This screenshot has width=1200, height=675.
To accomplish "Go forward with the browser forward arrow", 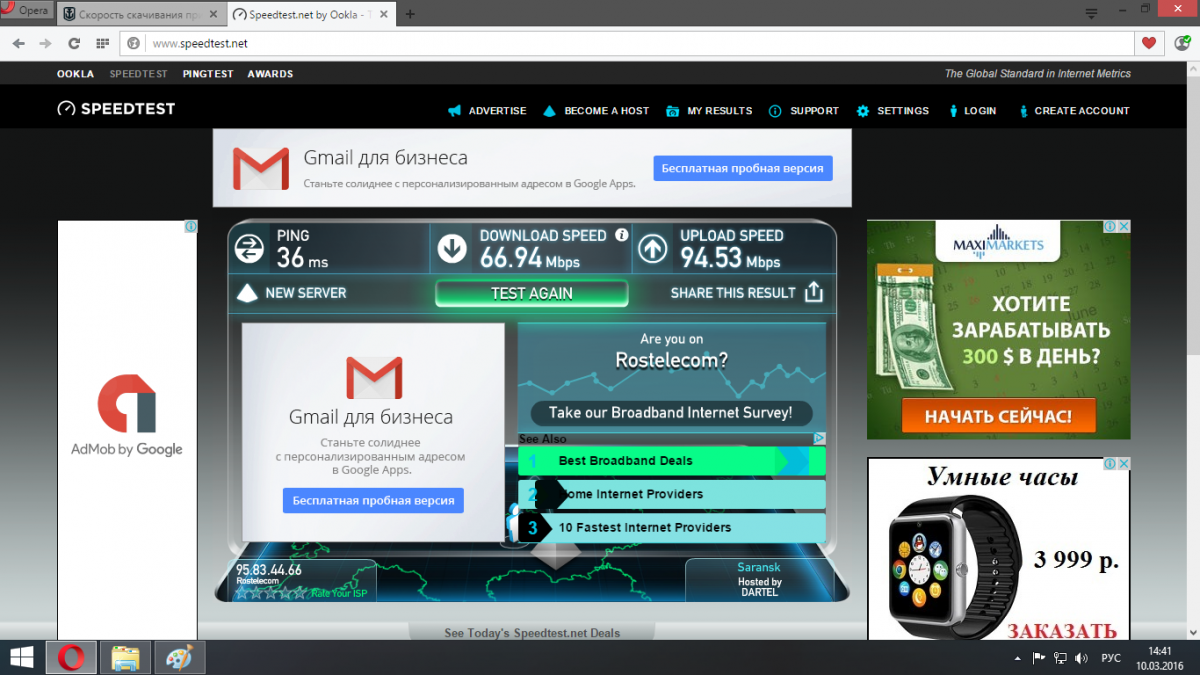I will coord(45,43).
